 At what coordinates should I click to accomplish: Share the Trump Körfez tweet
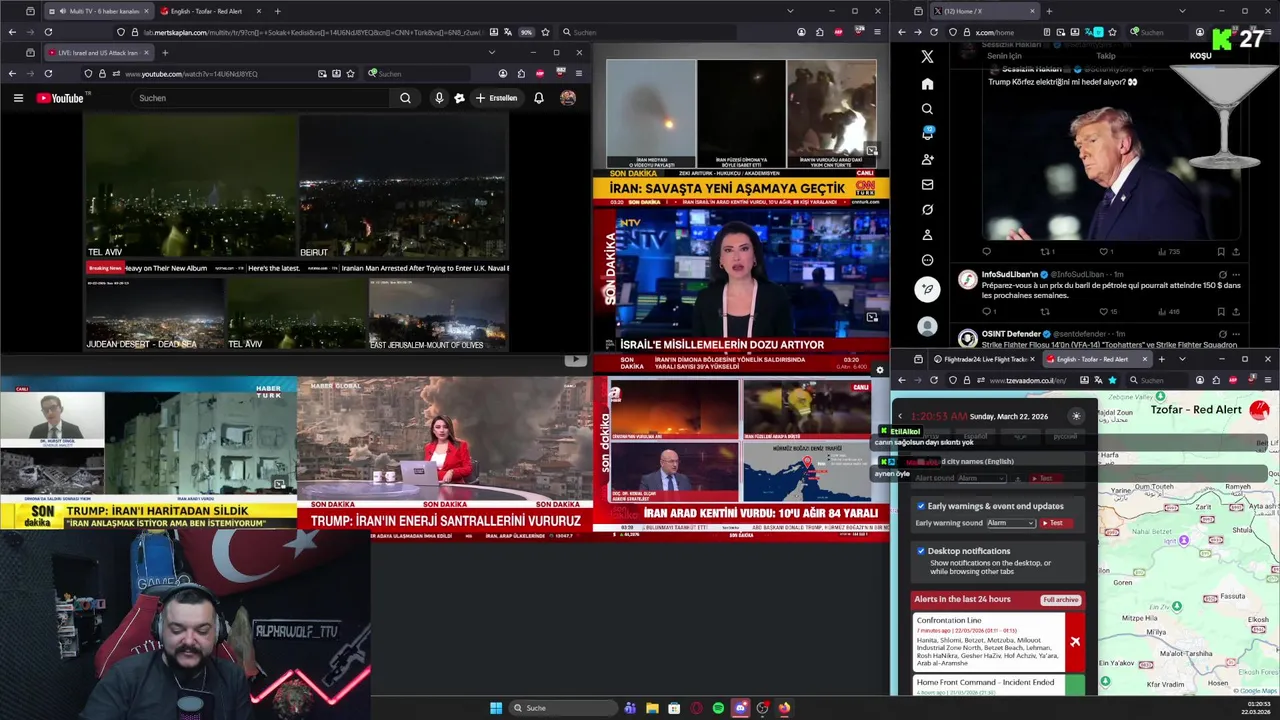pyautogui.click(x=1237, y=252)
